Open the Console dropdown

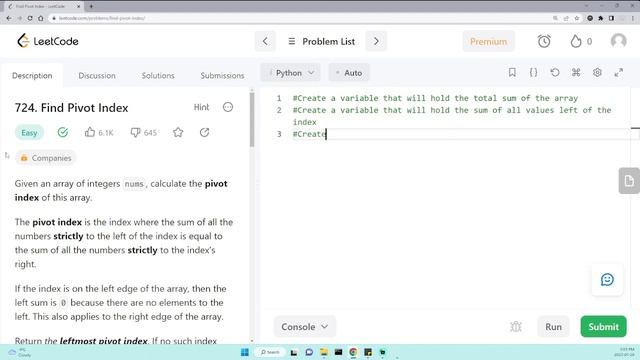point(304,327)
